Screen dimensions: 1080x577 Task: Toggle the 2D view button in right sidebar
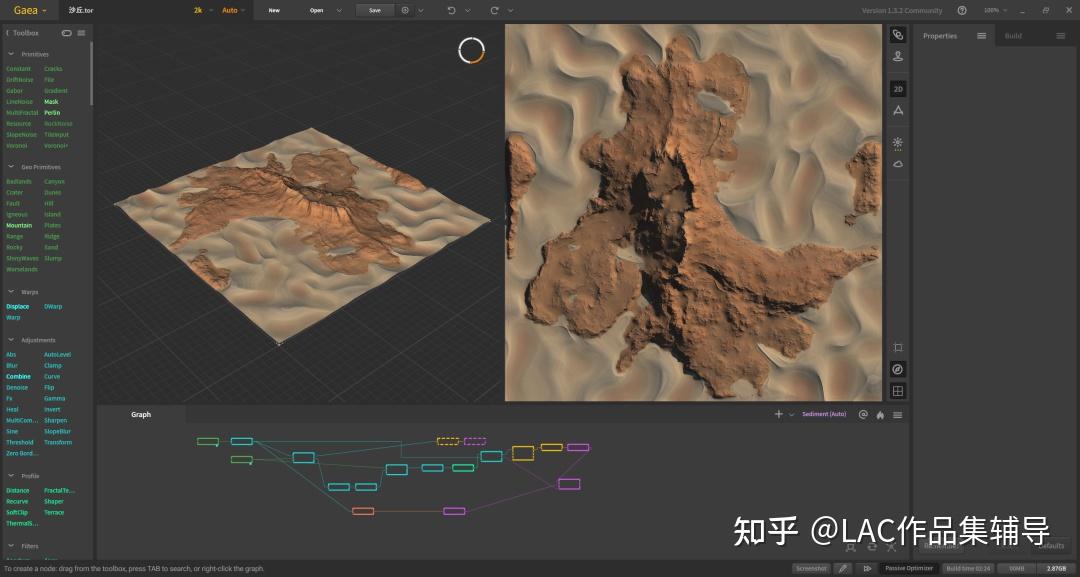(x=897, y=88)
